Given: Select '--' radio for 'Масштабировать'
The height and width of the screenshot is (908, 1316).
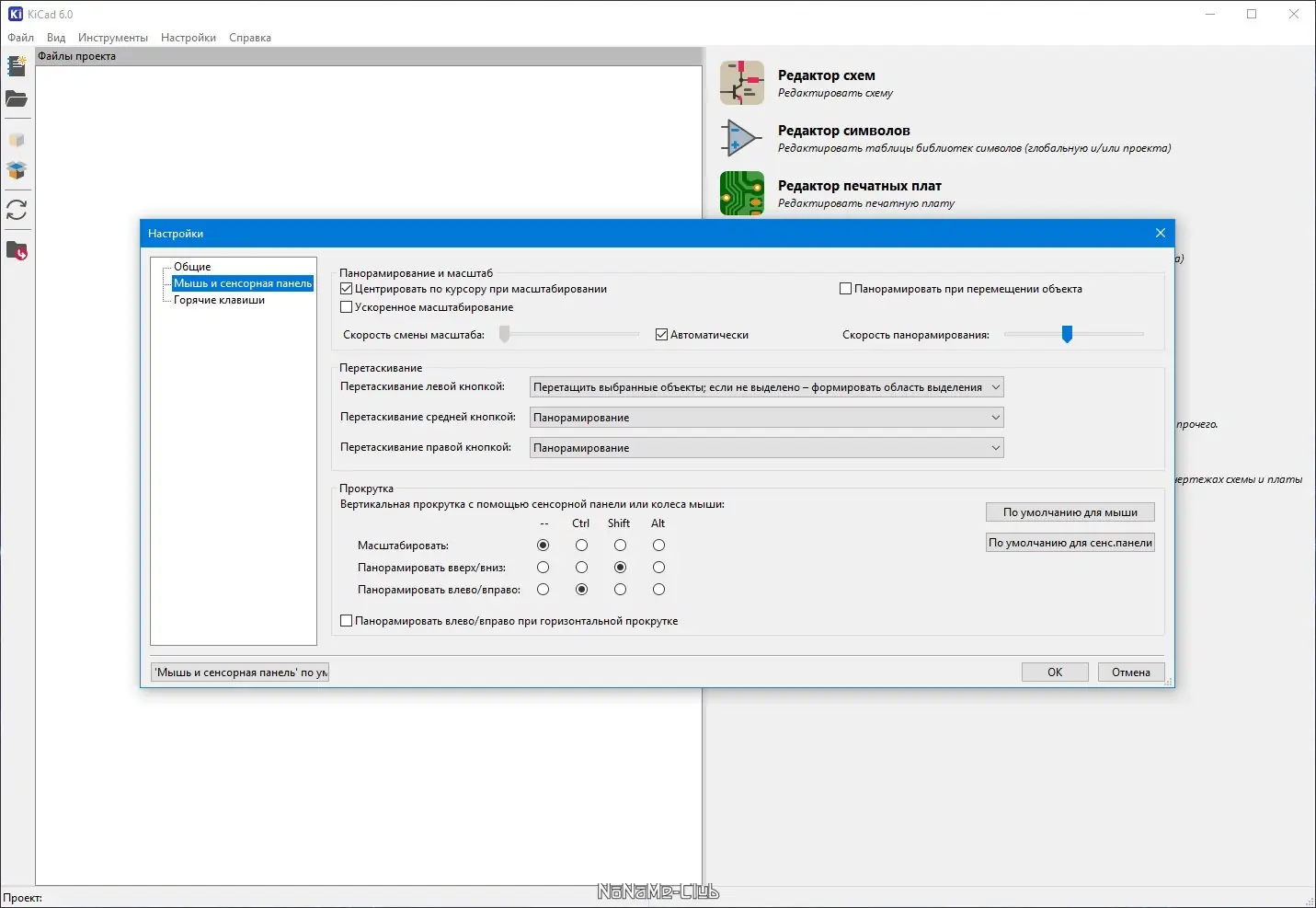Looking at the screenshot, I should [x=543, y=546].
